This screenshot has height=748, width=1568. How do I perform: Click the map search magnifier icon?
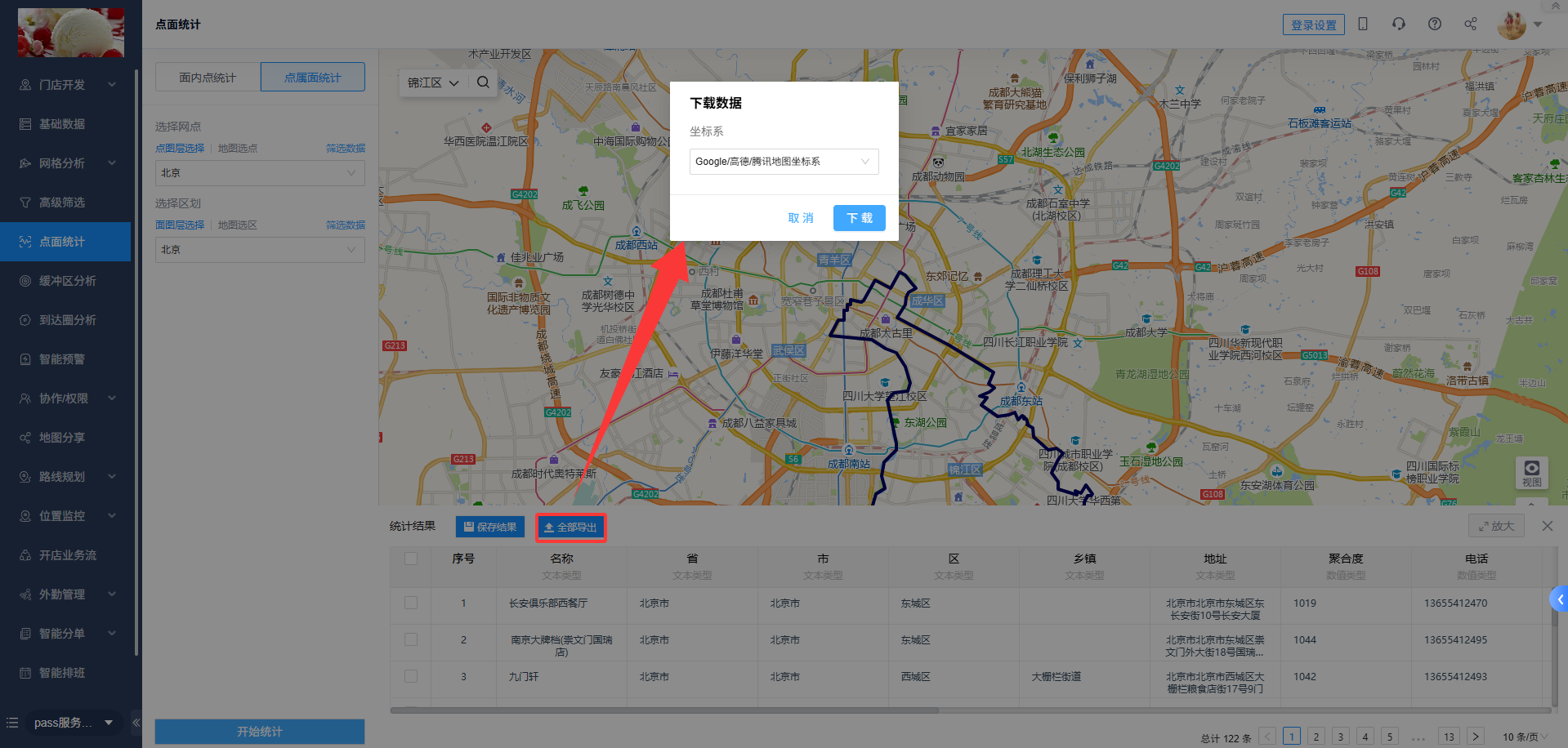pos(483,82)
